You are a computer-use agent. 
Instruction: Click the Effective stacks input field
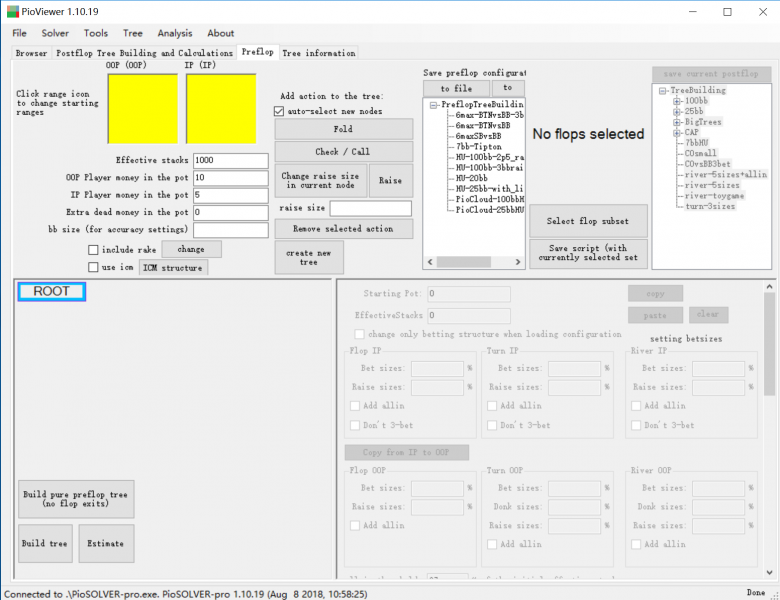pyautogui.click(x=230, y=160)
